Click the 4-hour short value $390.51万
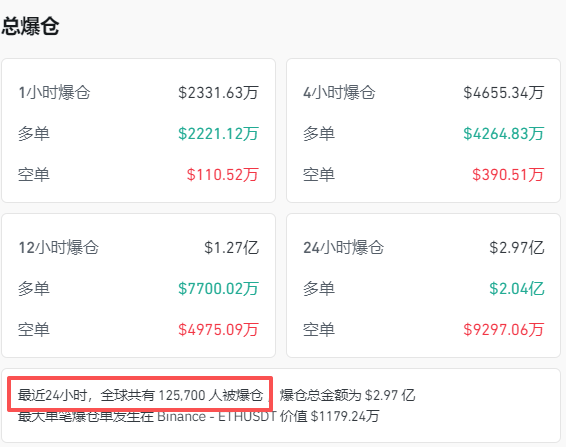The width and height of the screenshot is (566, 447). (508, 175)
